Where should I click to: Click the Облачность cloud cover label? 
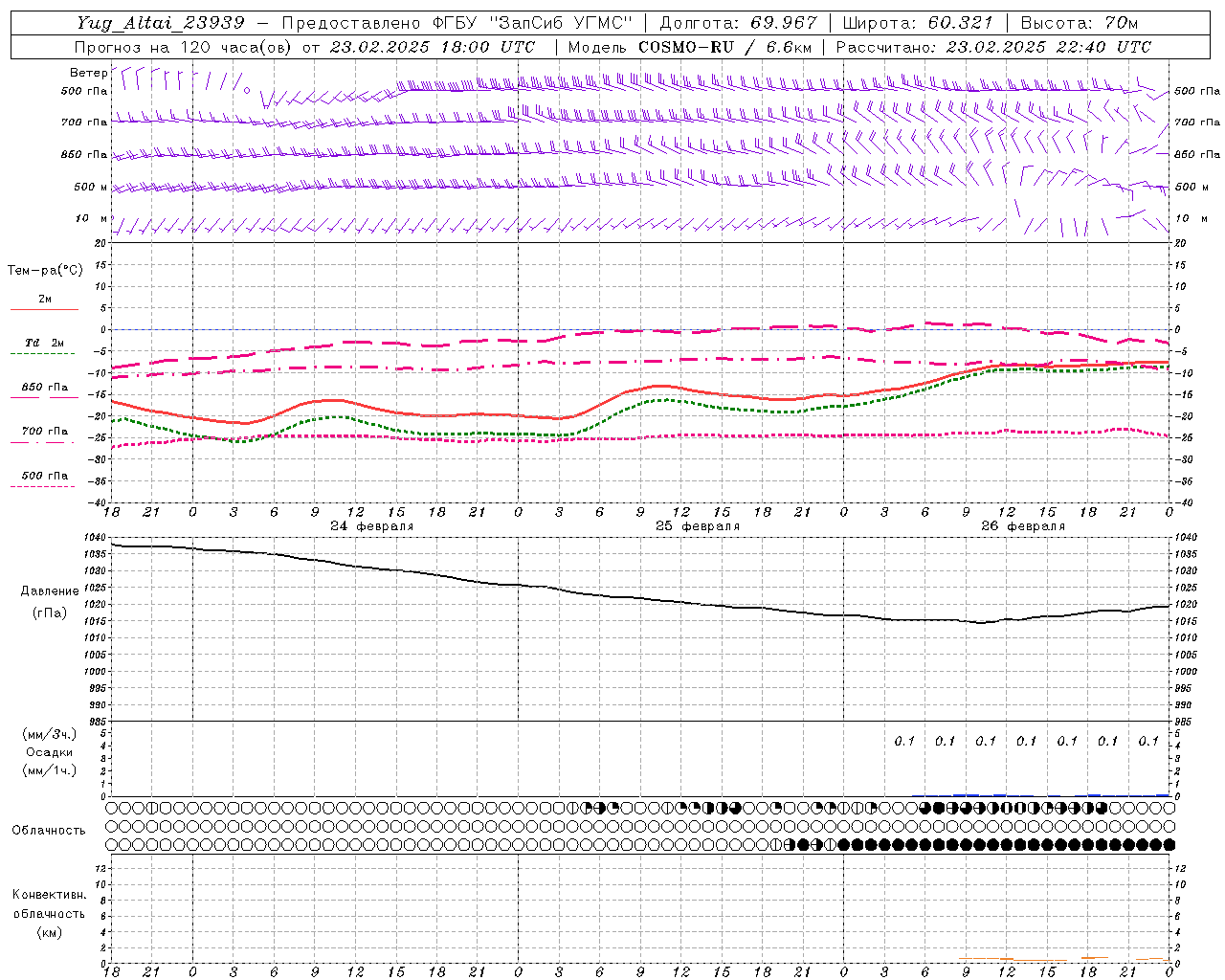[x=48, y=831]
